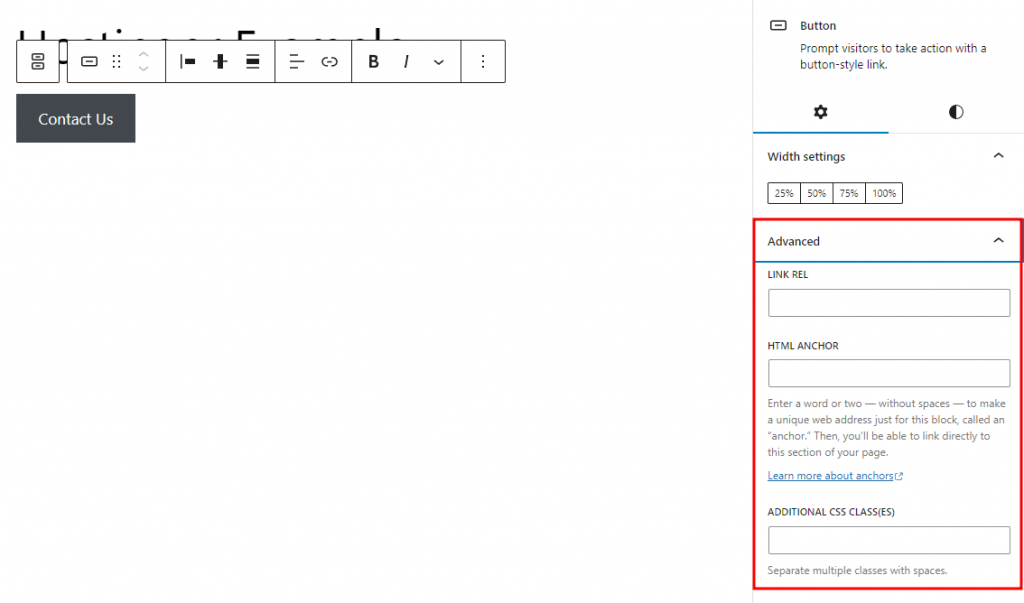The image size is (1024, 603).
Task: Click the Button title in sidebar
Action: click(818, 26)
